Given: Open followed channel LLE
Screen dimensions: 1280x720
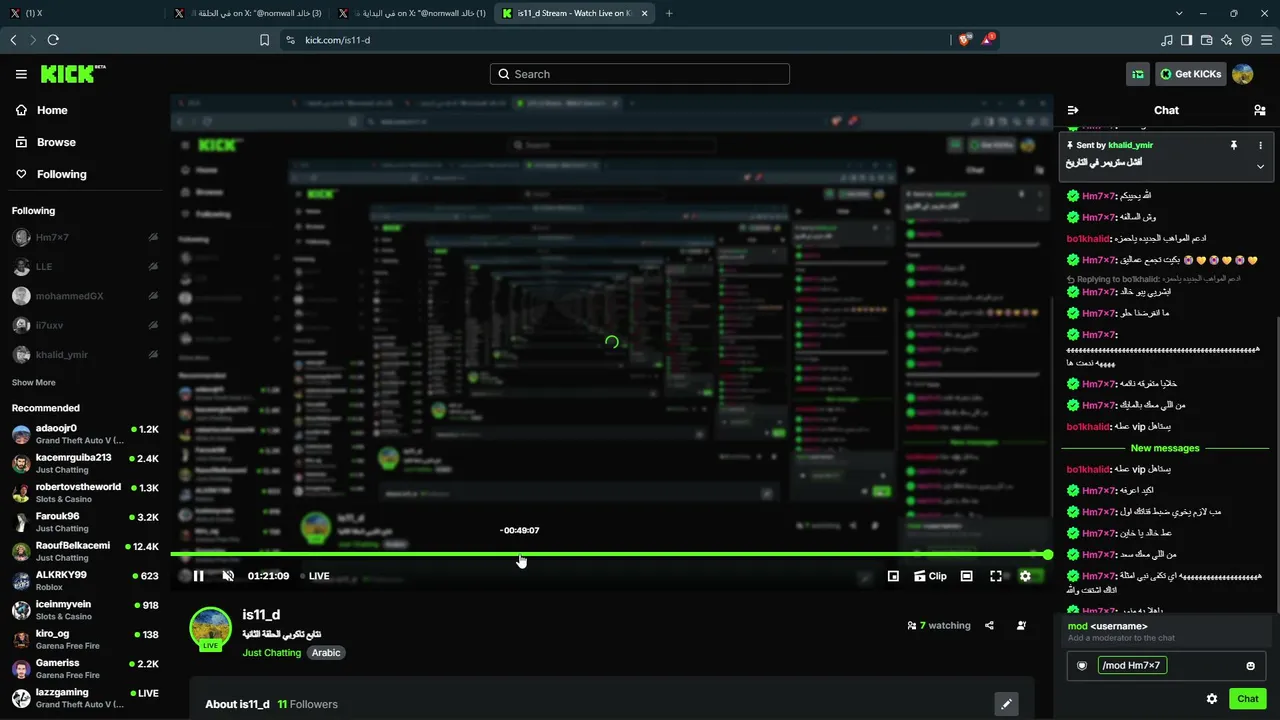Looking at the screenshot, I should point(84,267).
